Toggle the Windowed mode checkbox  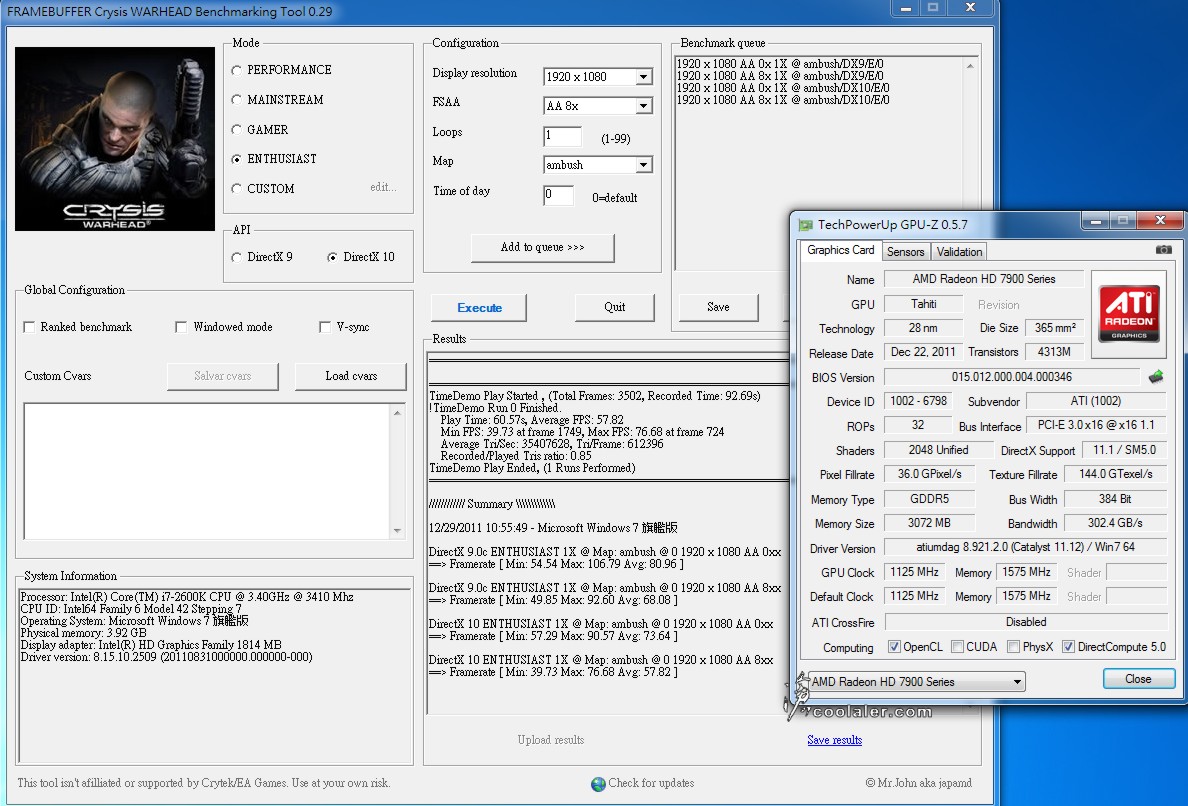[181, 327]
